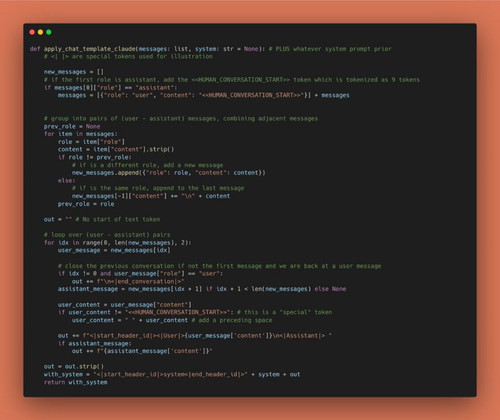Click the line appending assistant_message['content'] to out
Image resolution: width=500 pixels, height=420 pixels.
point(142,351)
